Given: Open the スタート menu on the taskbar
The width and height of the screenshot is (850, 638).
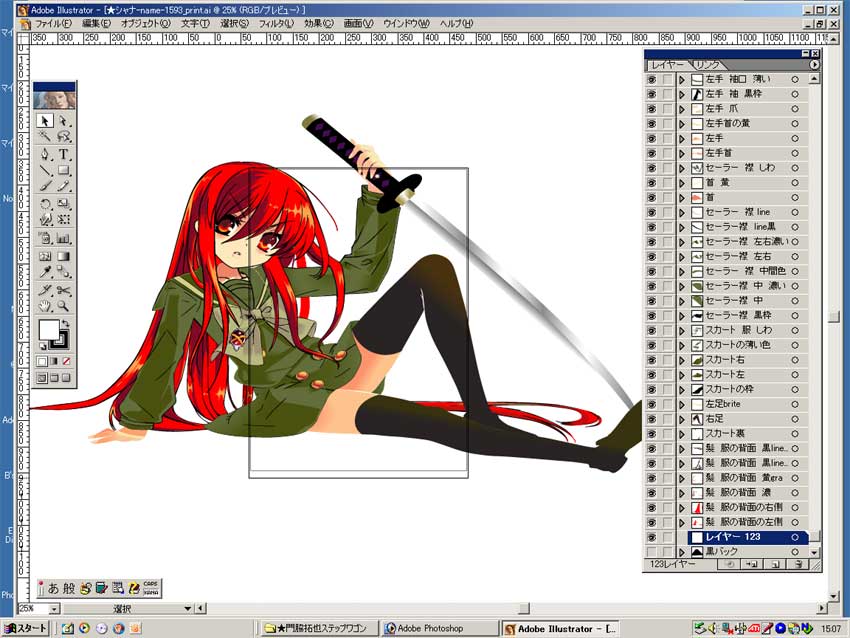Looking at the screenshot, I should 25,628.
